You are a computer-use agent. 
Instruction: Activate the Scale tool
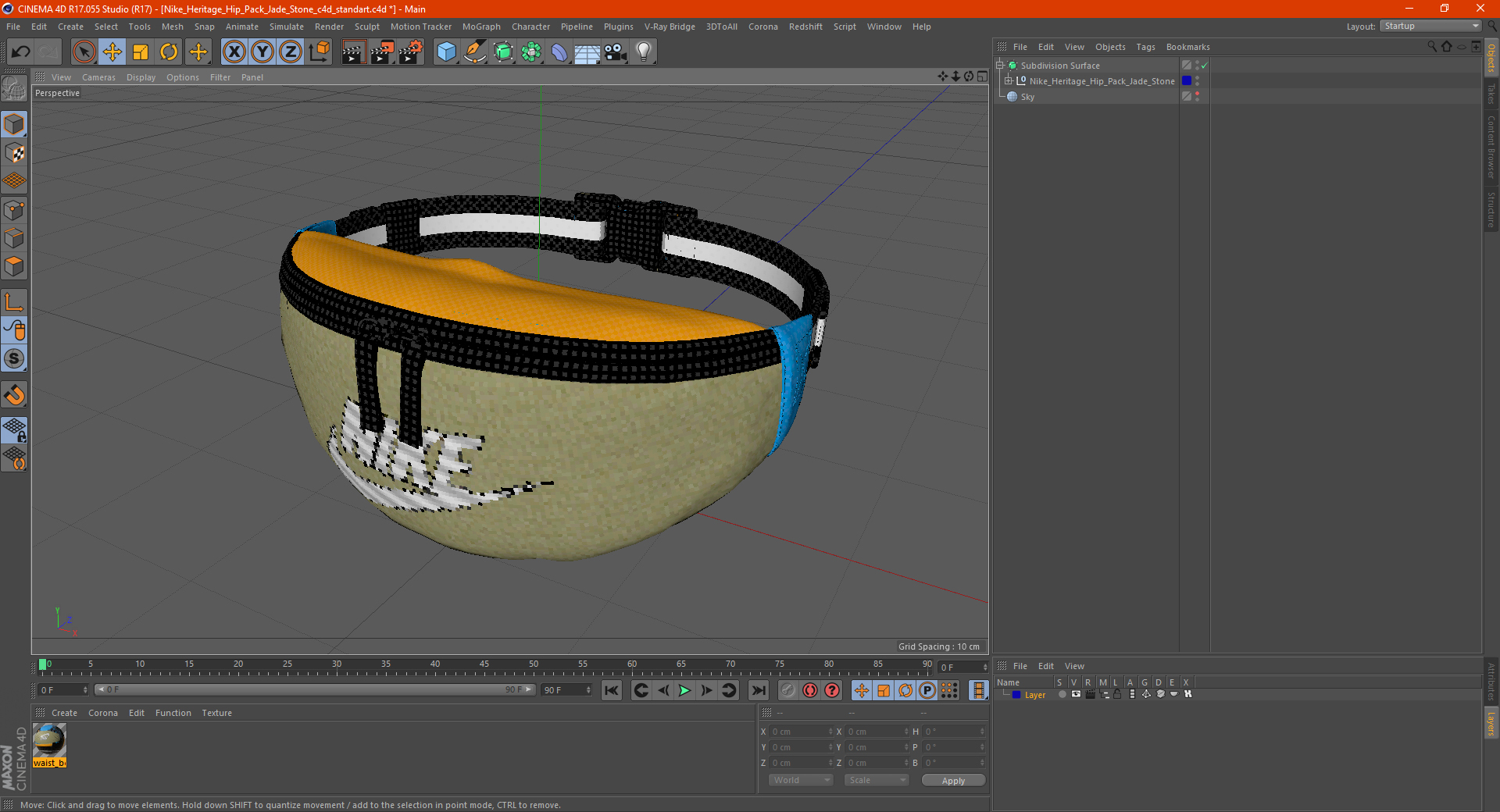pyautogui.click(x=141, y=52)
